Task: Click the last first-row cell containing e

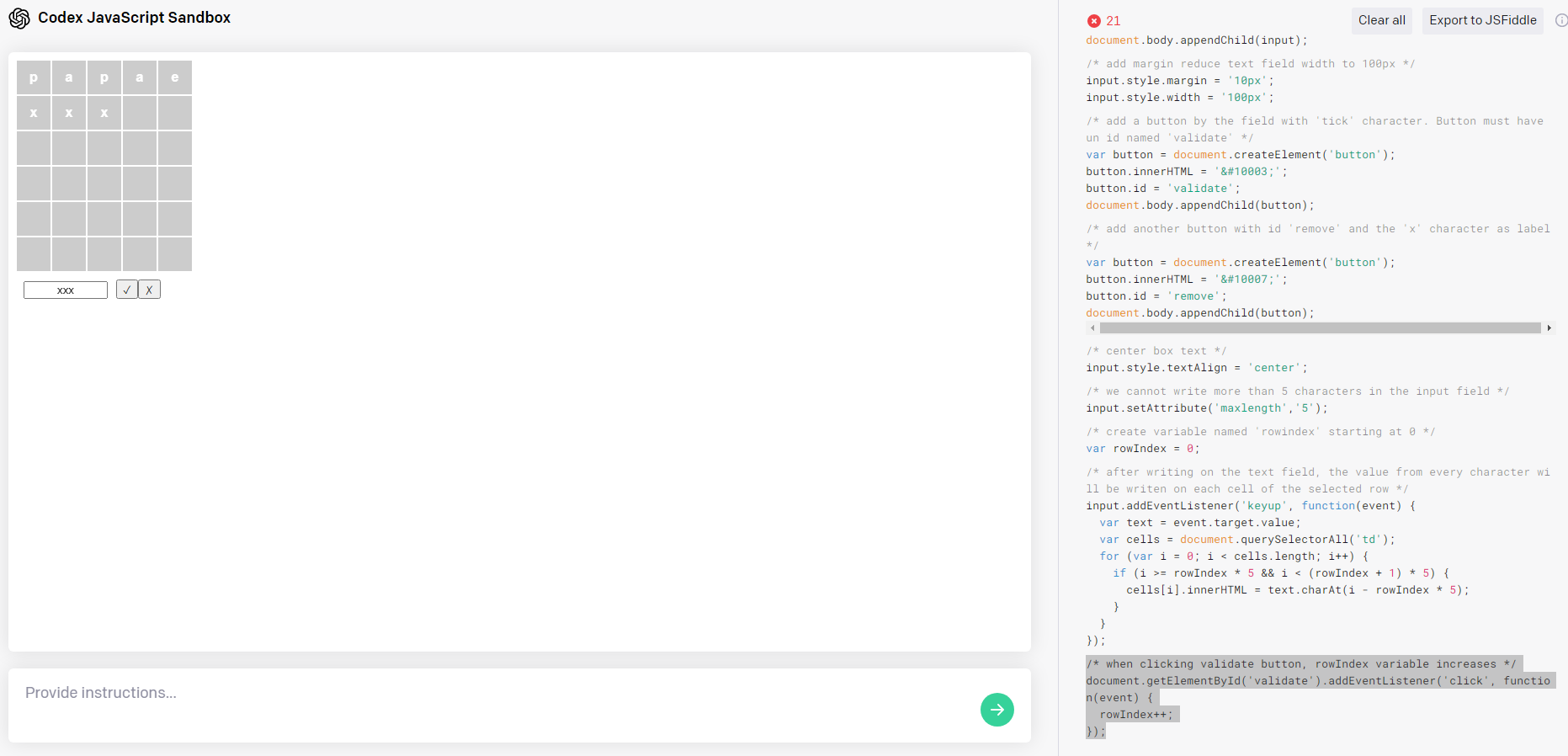Action: (175, 77)
